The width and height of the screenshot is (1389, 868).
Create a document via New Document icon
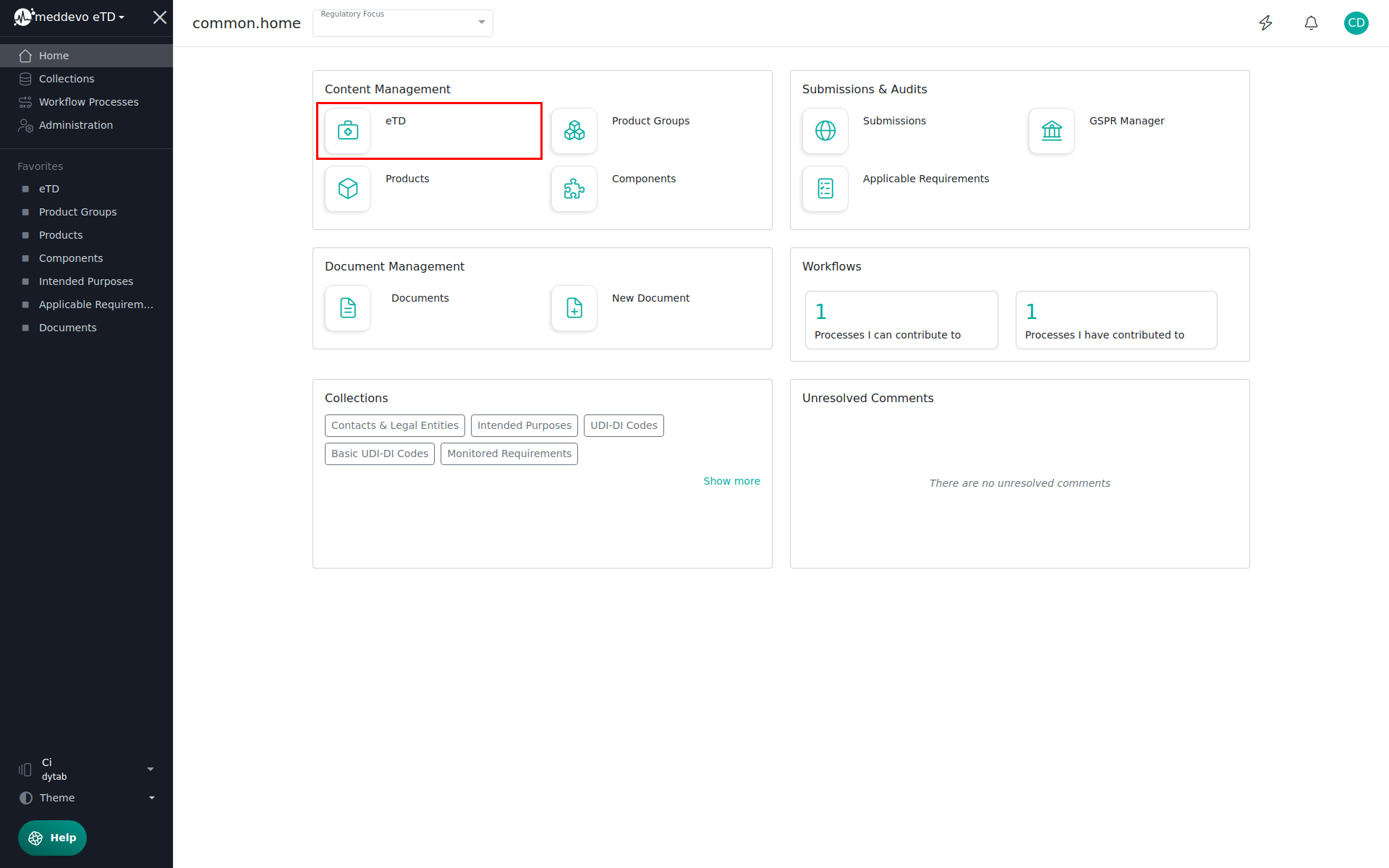pos(574,308)
